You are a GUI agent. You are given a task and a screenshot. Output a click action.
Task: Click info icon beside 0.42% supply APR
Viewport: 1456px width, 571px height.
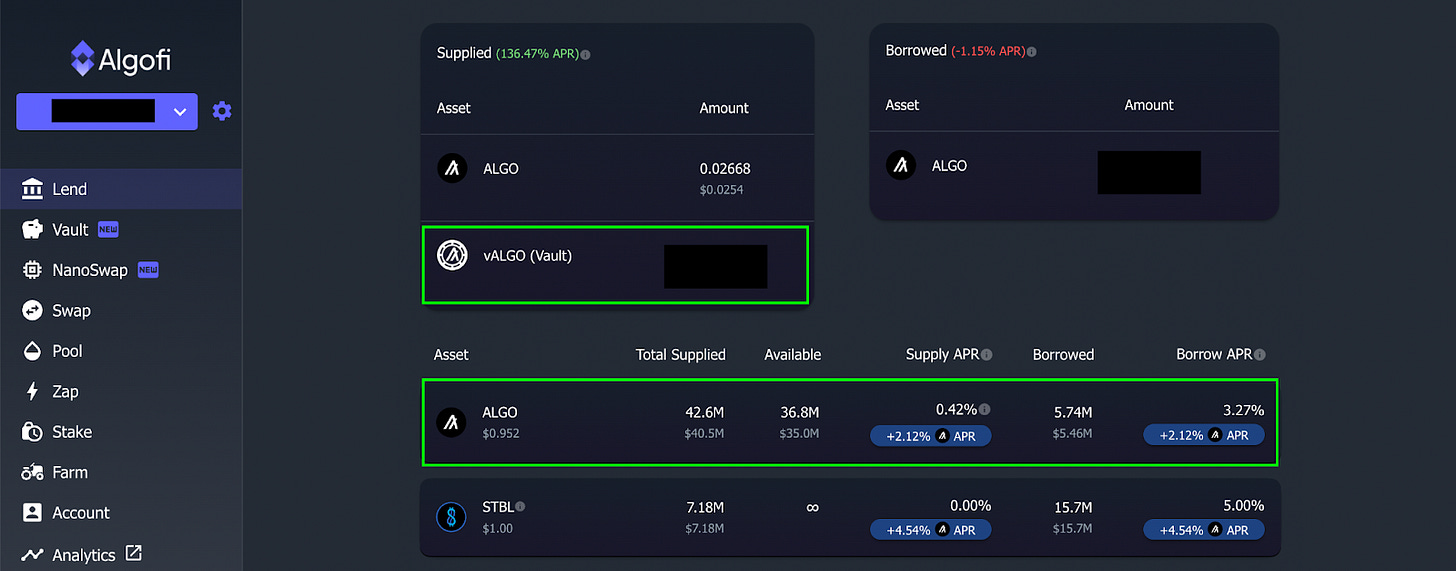pyautogui.click(x=985, y=409)
